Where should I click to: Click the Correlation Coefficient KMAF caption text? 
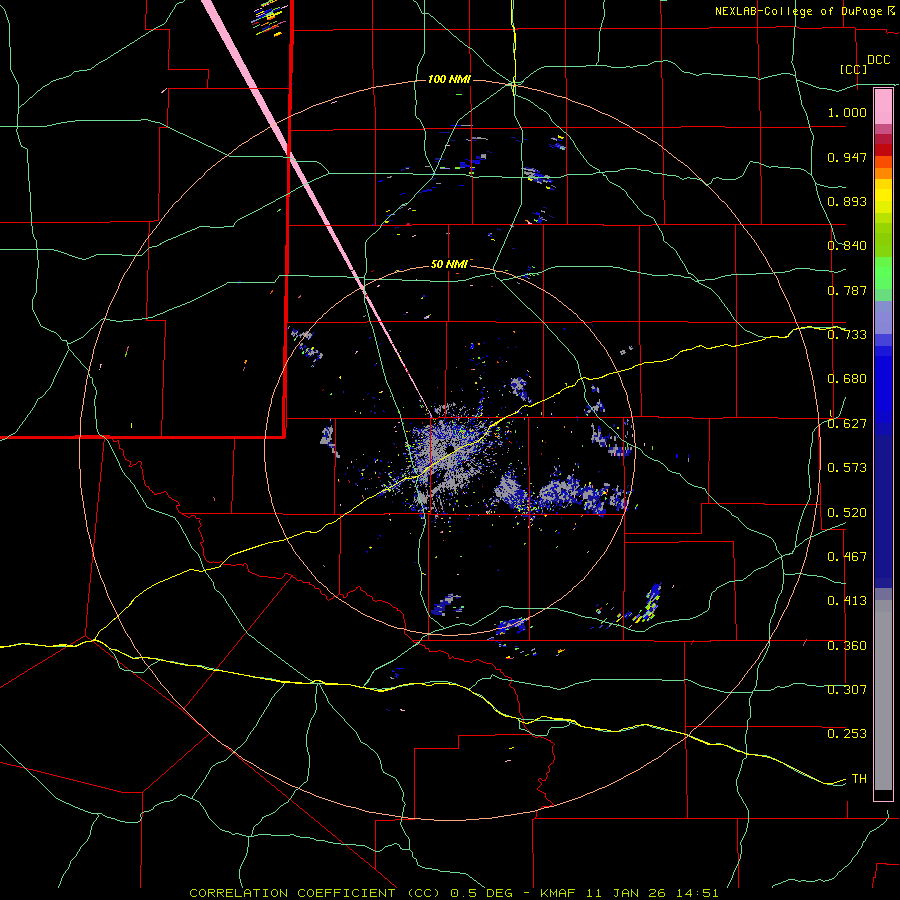pos(454,893)
